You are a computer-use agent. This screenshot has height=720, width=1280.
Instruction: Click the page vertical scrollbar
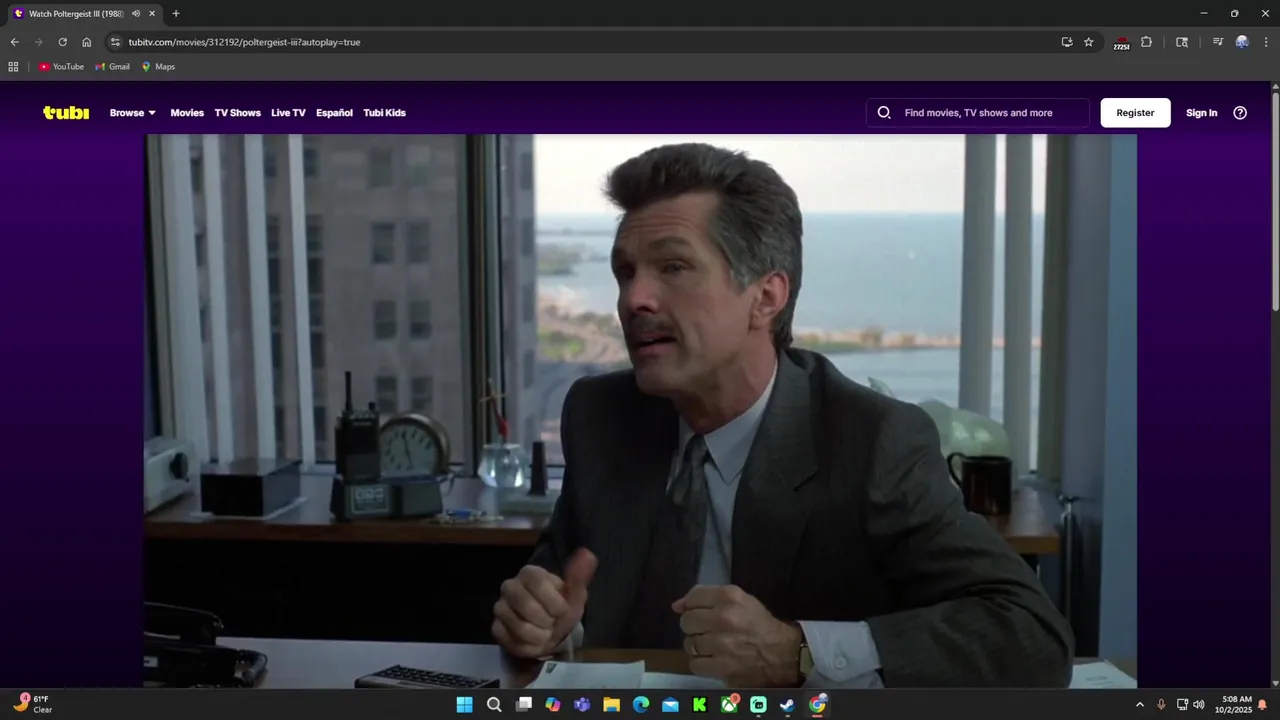pos(1275,200)
